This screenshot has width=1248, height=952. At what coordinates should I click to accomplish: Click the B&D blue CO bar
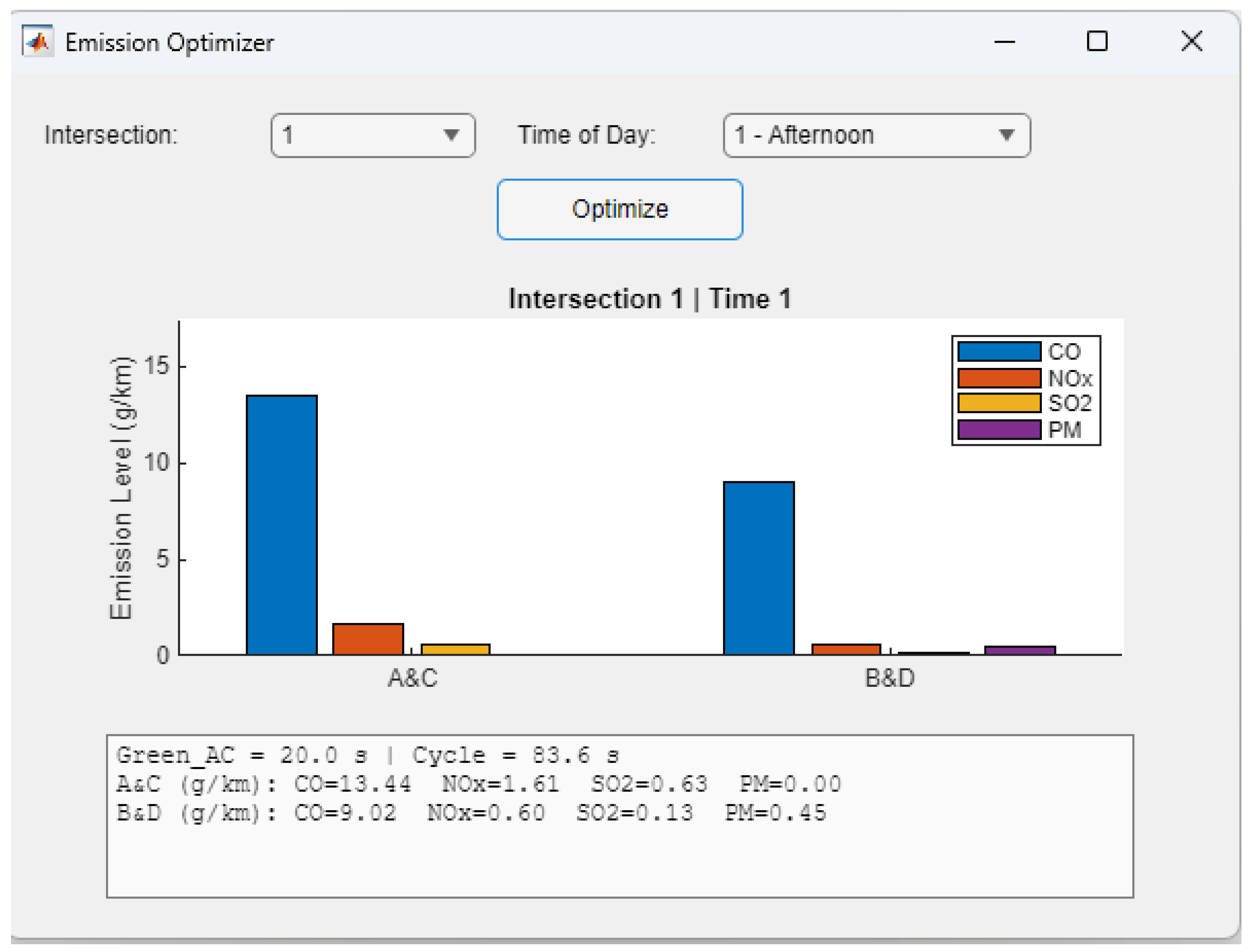tap(759, 568)
